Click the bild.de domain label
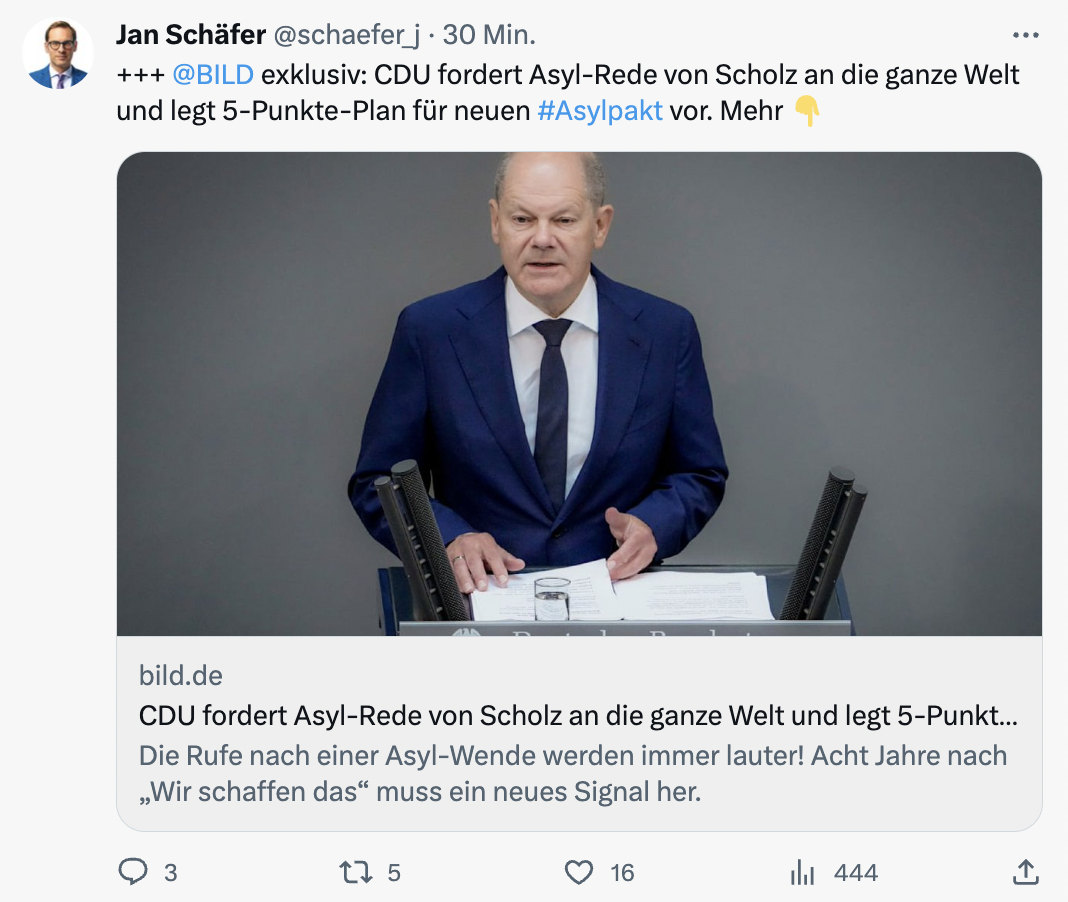1068x902 pixels. (x=181, y=675)
